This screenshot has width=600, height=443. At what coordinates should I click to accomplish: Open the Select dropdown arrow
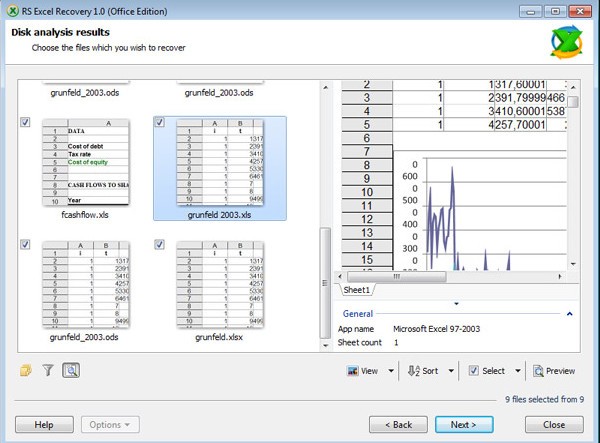point(518,371)
